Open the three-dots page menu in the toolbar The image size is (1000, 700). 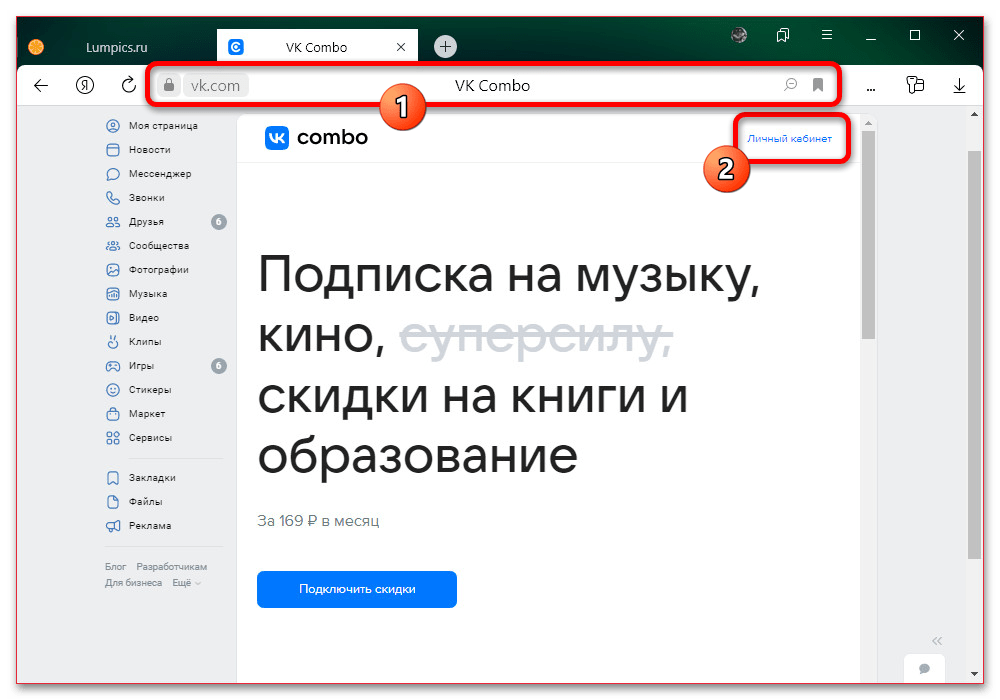(x=871, y=89)
